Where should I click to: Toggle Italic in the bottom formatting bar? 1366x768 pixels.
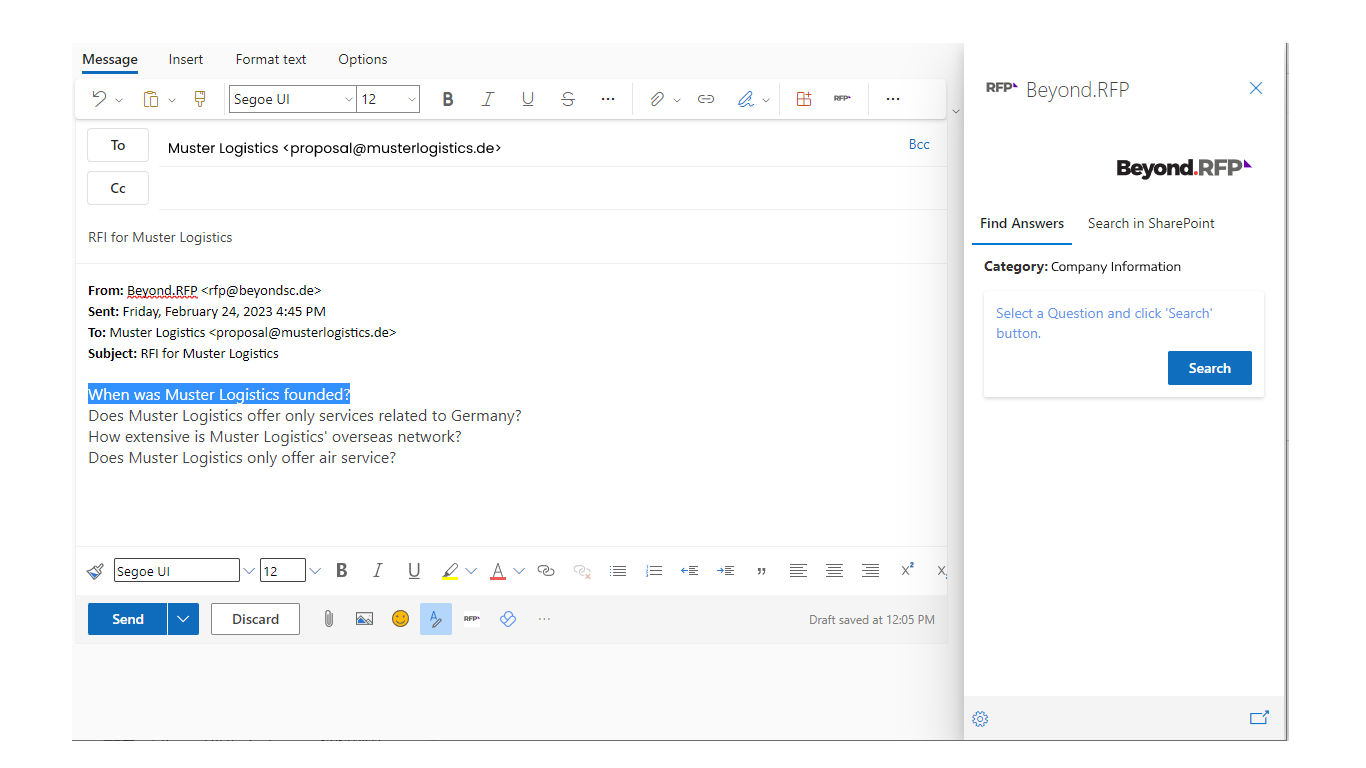click(378, 571)
